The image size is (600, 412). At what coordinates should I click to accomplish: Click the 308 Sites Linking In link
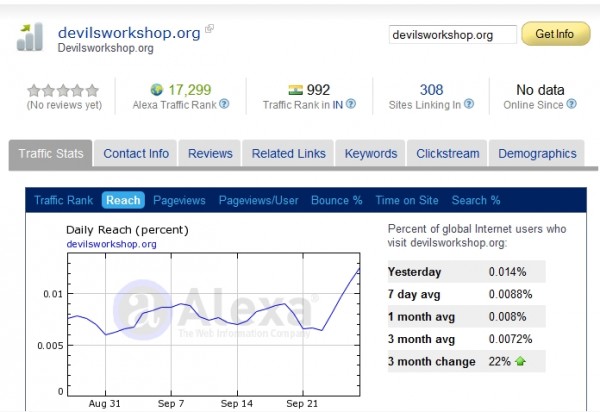pos(431,90)
